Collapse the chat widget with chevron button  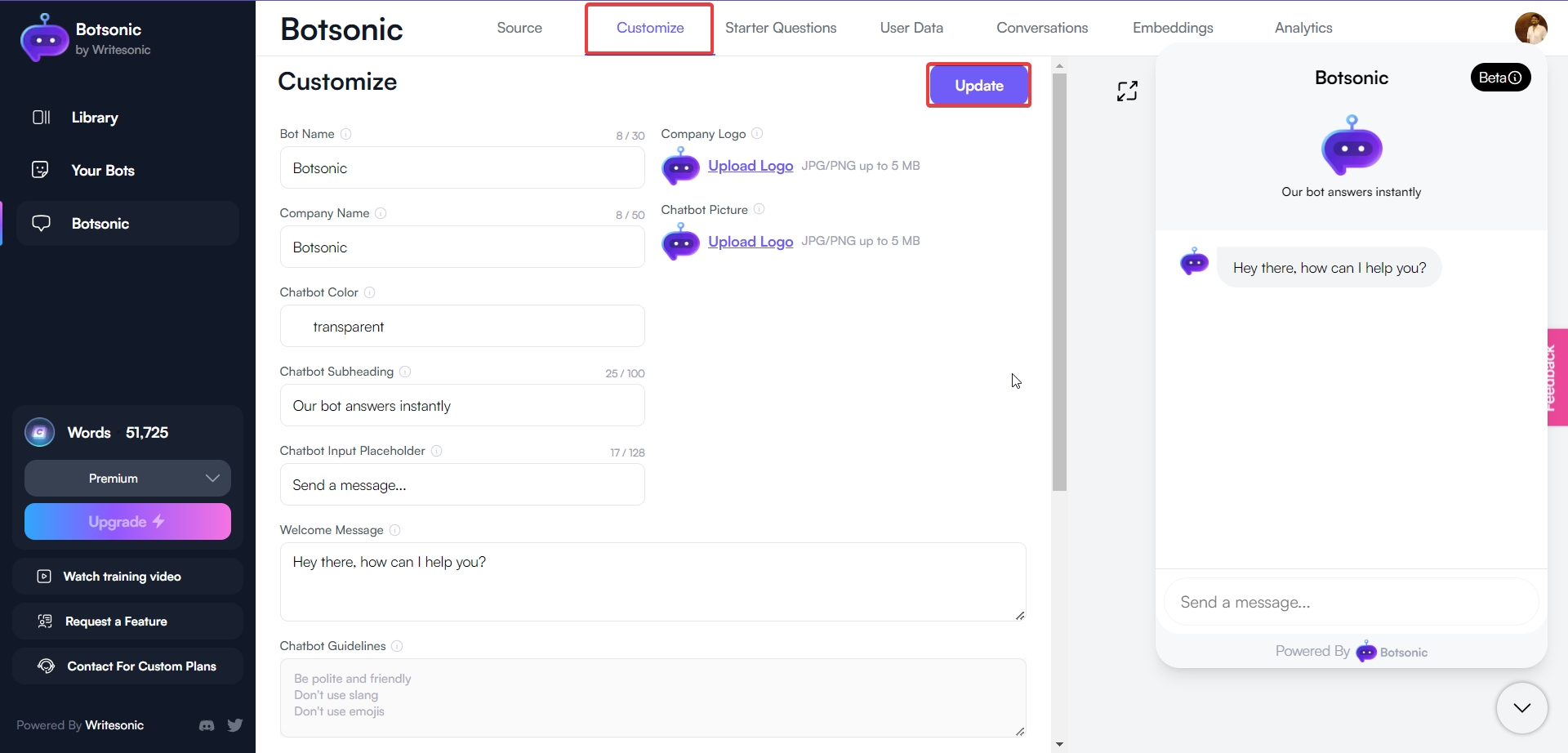coord(1521,708)
